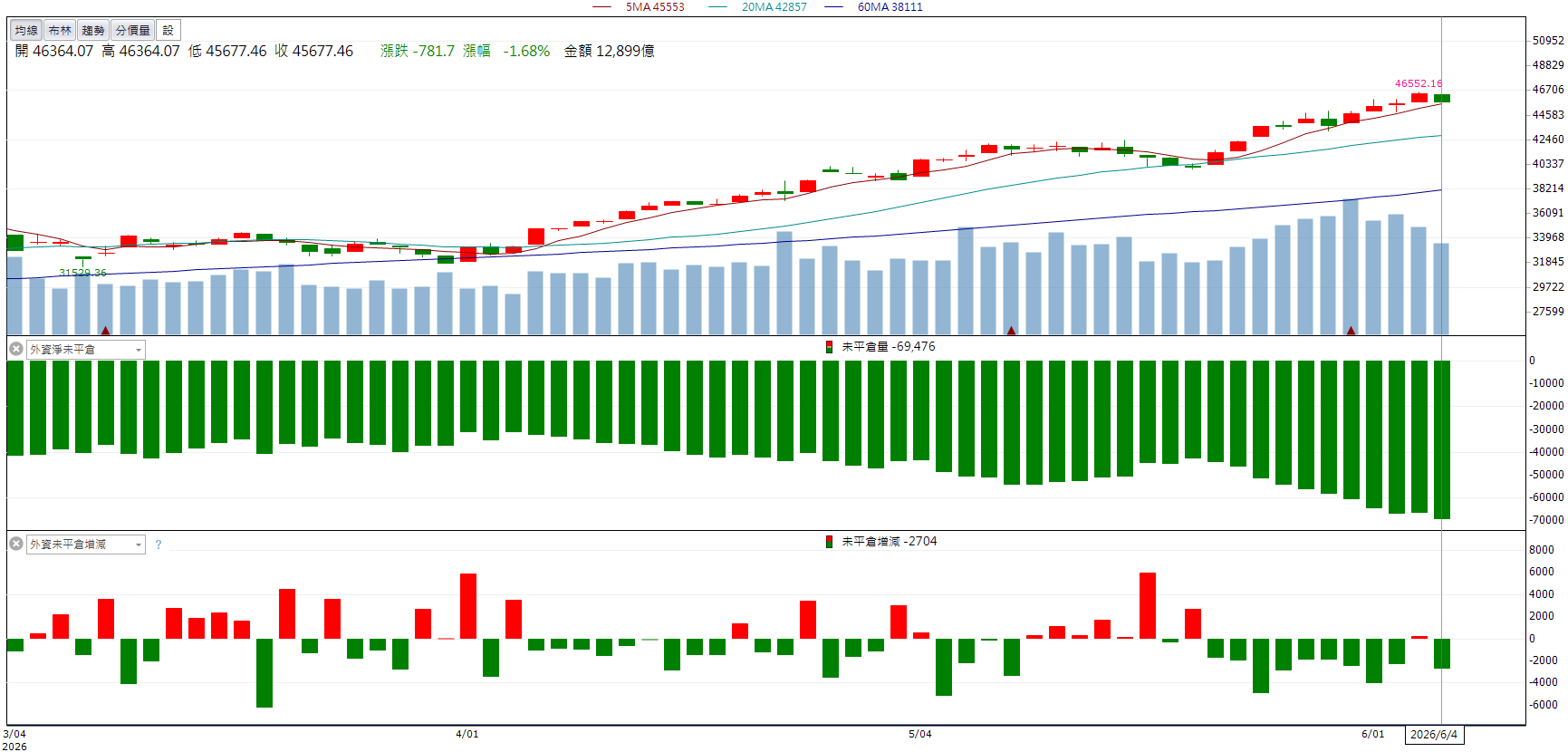This screenshot has height=752, width=1568.
Task: Click the 8000 axis label in change panel
Action: [x=1542, y=550]
